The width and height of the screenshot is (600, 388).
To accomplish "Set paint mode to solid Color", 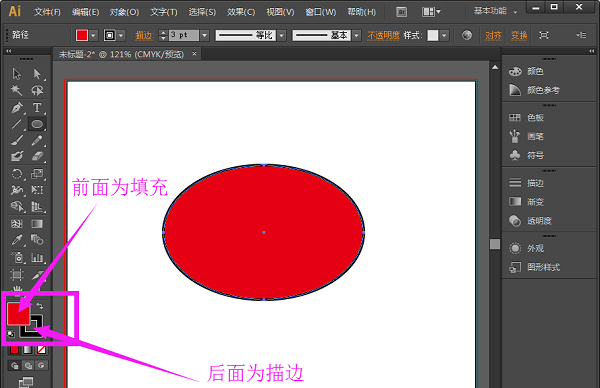I will pos(14,350).
